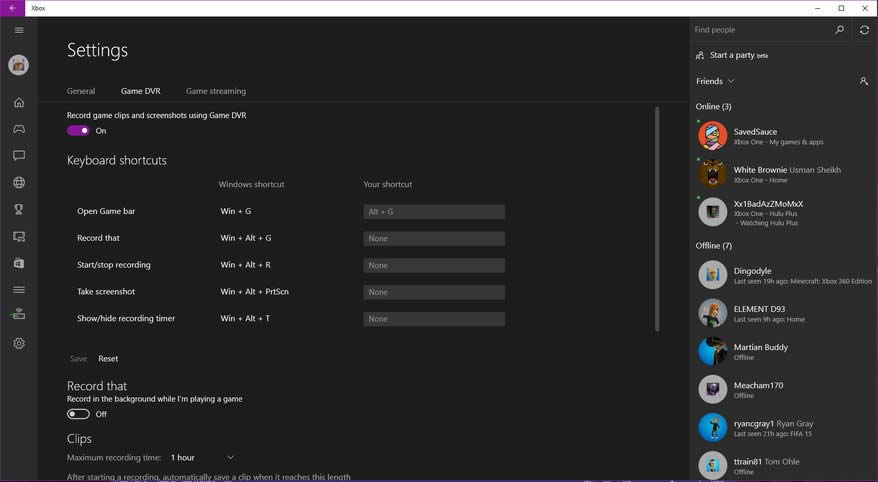Expand the Friends filter dropdown
878x482 pixels.
pos(715,81)
